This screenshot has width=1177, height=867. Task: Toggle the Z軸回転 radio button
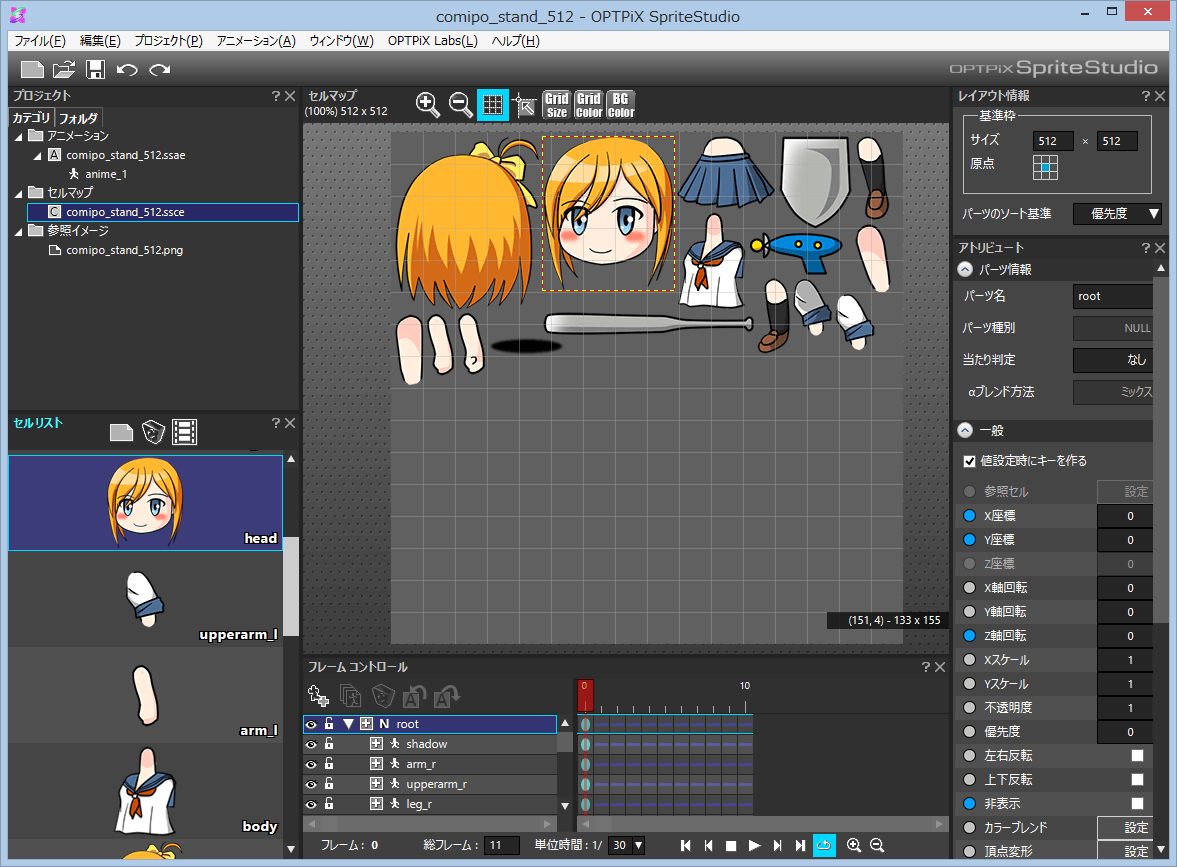tap(970, 636)
